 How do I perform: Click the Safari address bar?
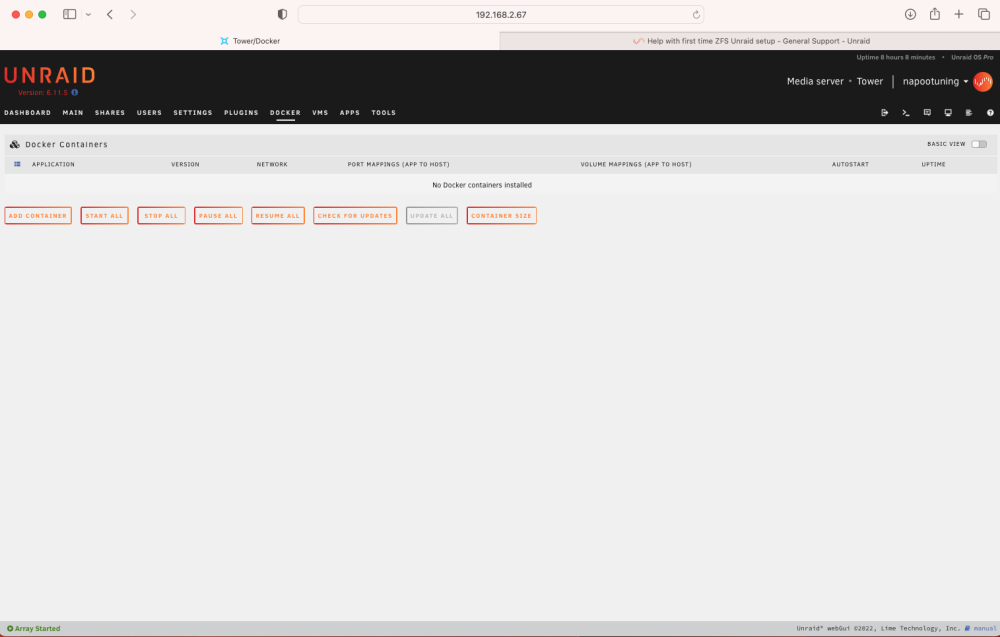(x=501, y=15)
